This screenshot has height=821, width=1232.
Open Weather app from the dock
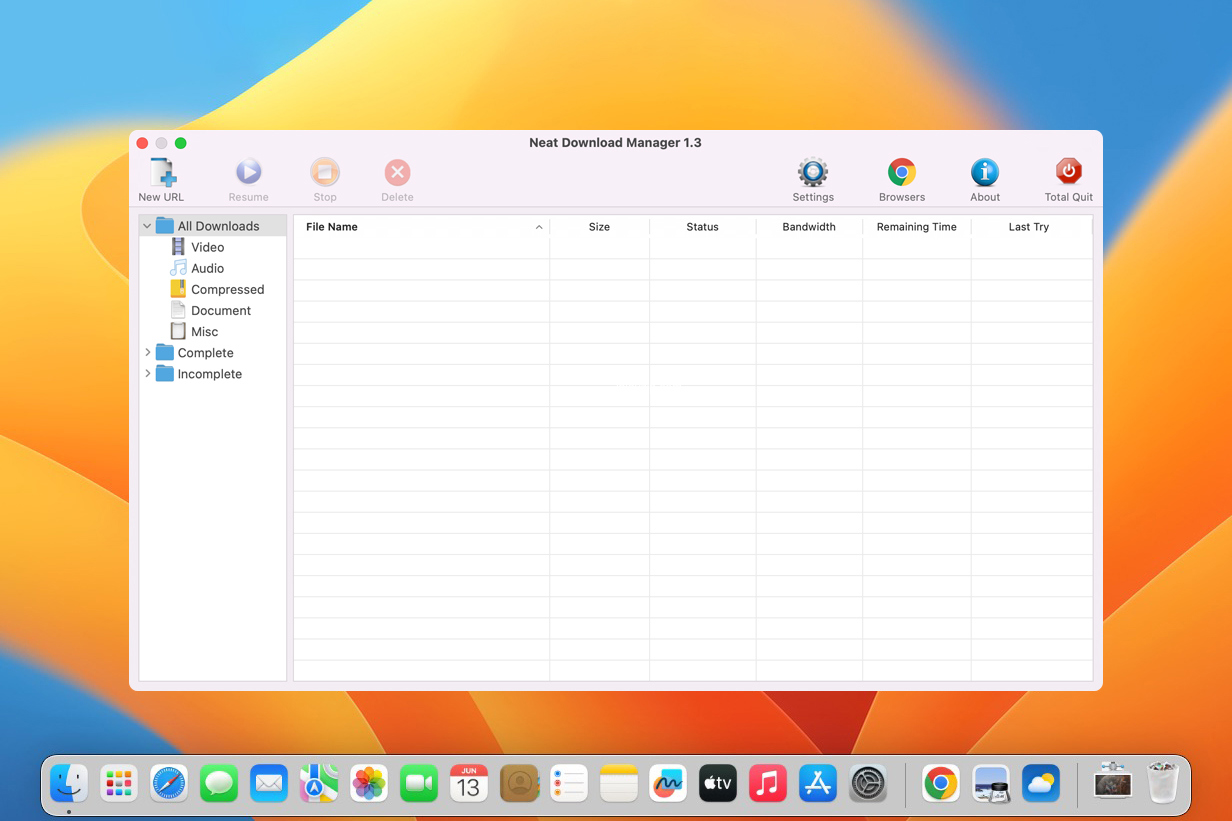coord(1041,783)
